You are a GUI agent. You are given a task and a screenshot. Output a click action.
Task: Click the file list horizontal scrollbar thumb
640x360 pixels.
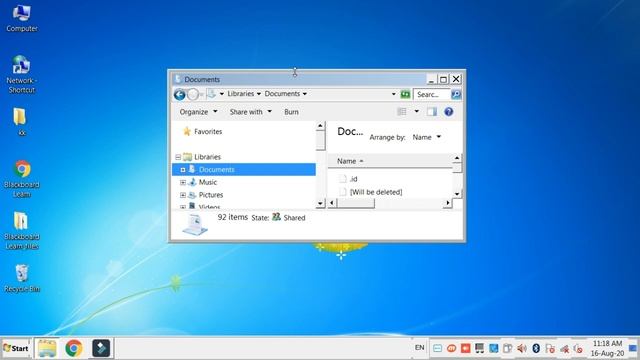(x=356, y=203)
